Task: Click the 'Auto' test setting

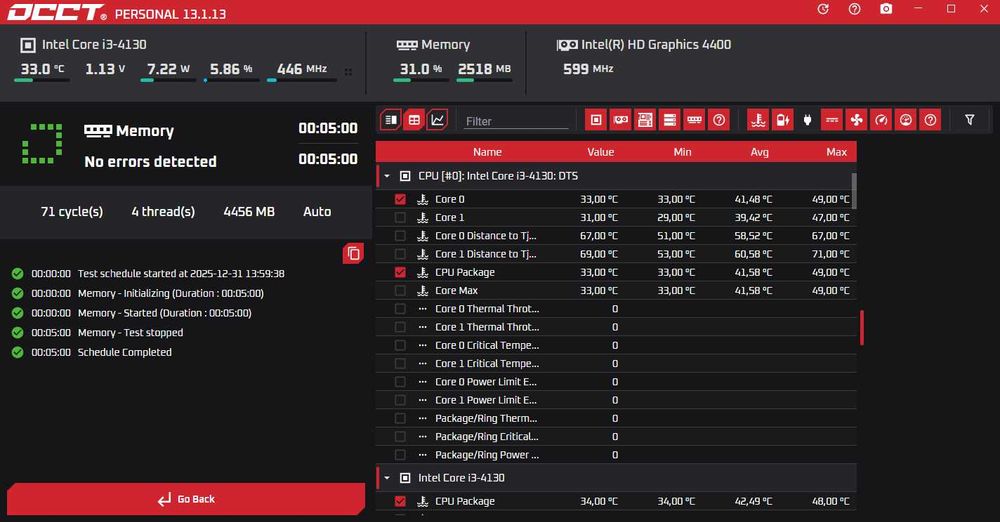Action: pyautogui.click(x=317, y=212)
